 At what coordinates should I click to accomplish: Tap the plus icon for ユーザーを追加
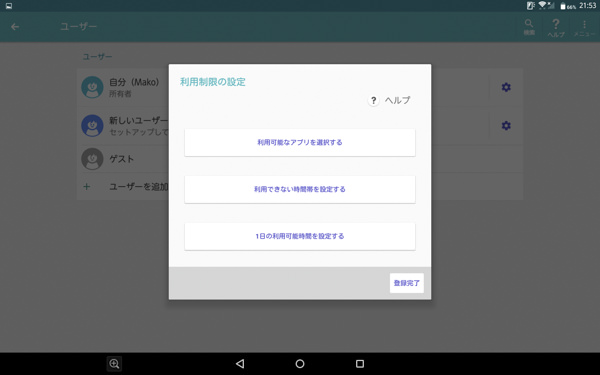coord(87,187)
